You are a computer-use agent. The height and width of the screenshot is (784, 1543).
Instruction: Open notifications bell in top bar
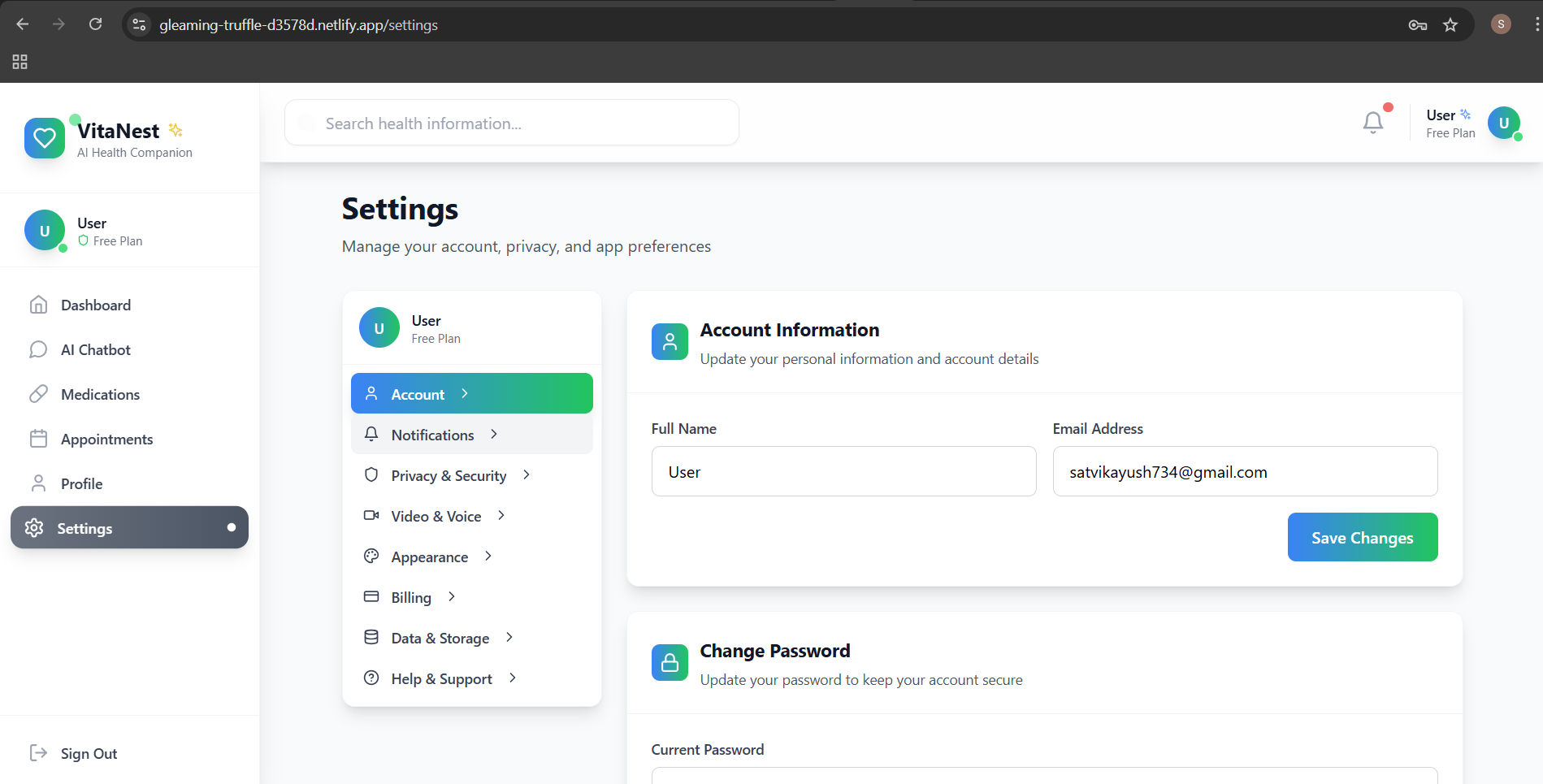coord(1373,123)
